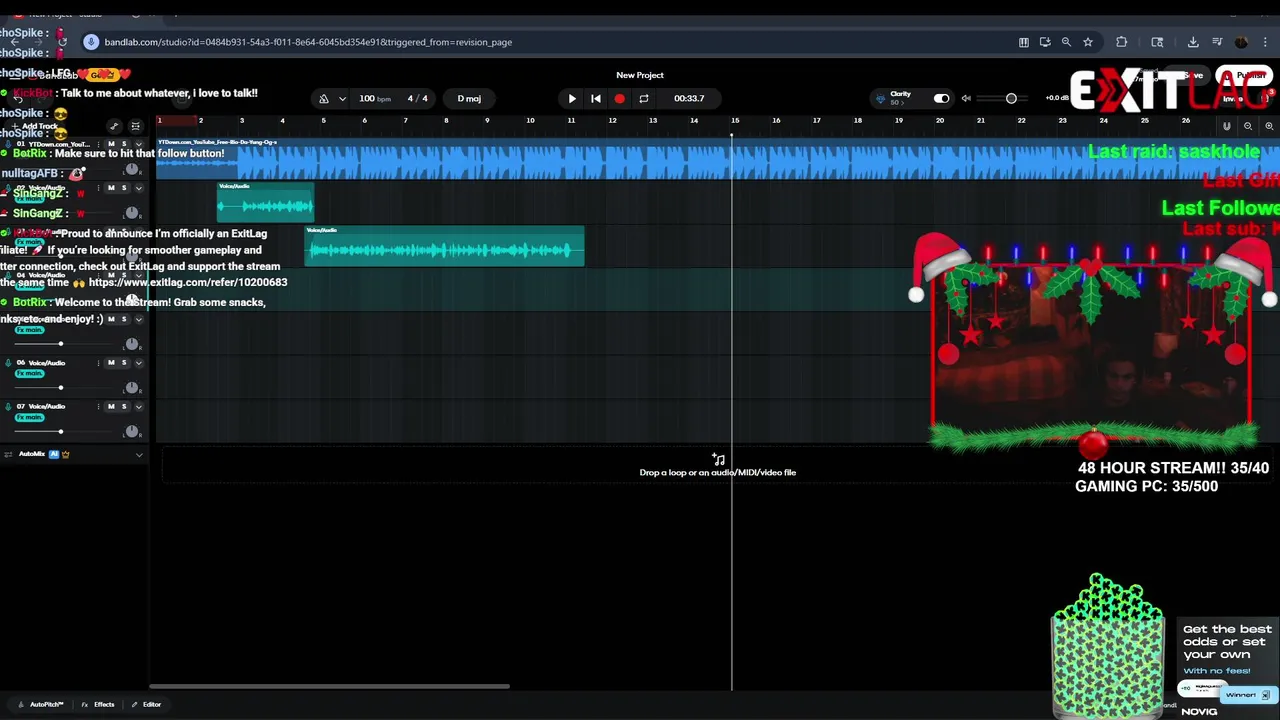Open track 01 options menu dots
Screen dimensions: 1280x720
coord(99,144)
